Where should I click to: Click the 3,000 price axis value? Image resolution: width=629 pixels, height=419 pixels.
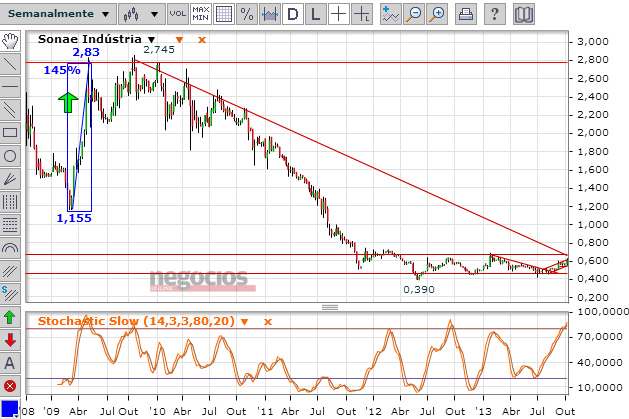(x=593, y=42)
